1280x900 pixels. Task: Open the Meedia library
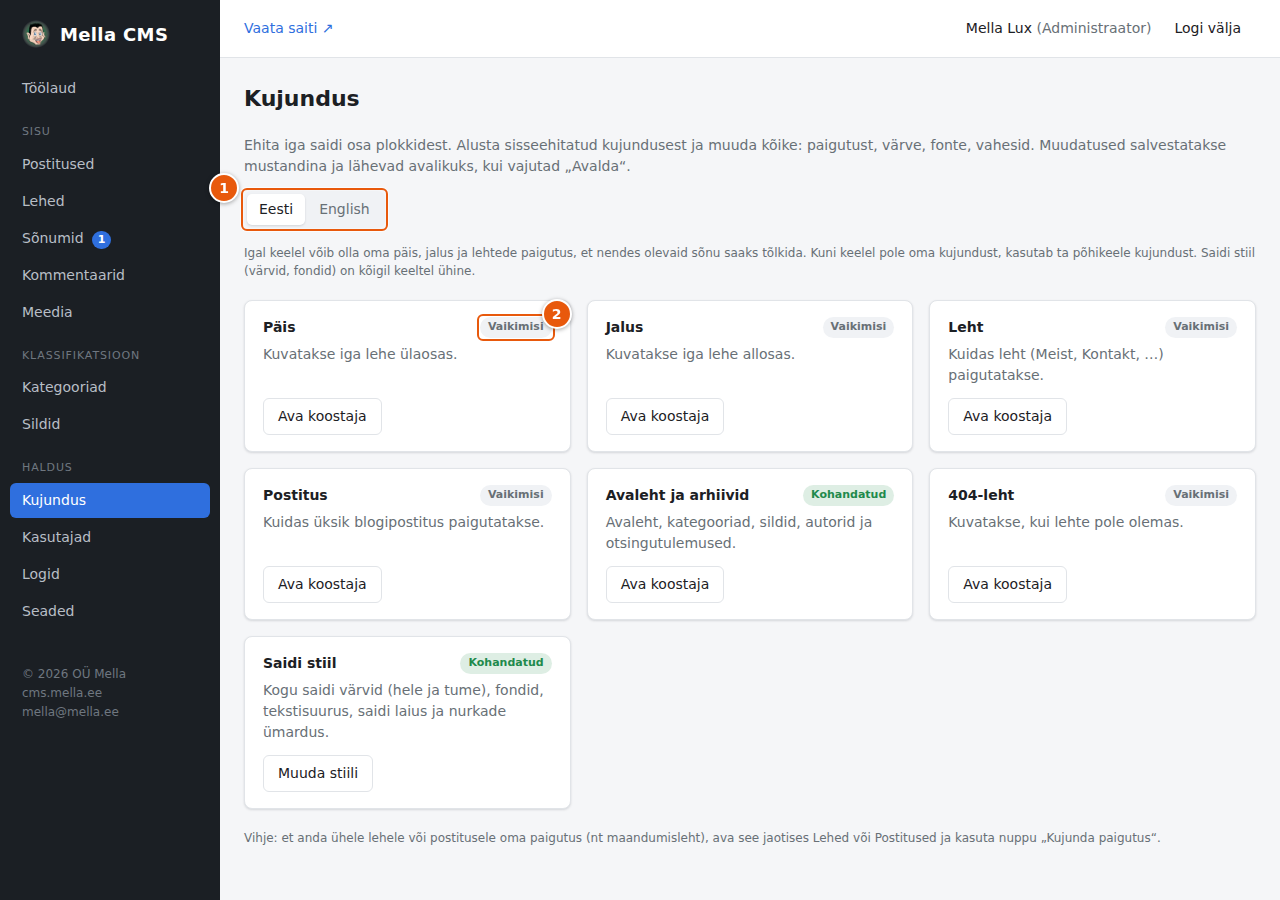(110, 312)
